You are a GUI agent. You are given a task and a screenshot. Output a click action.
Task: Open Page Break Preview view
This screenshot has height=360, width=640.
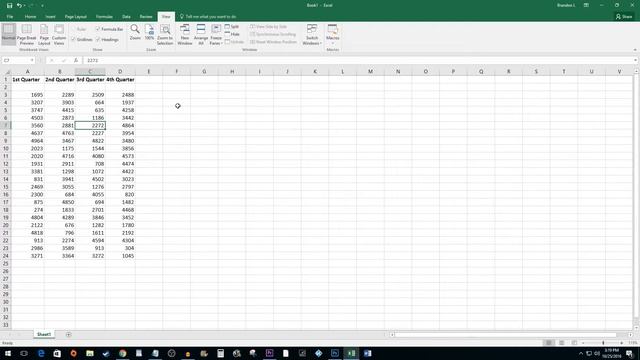27,34
